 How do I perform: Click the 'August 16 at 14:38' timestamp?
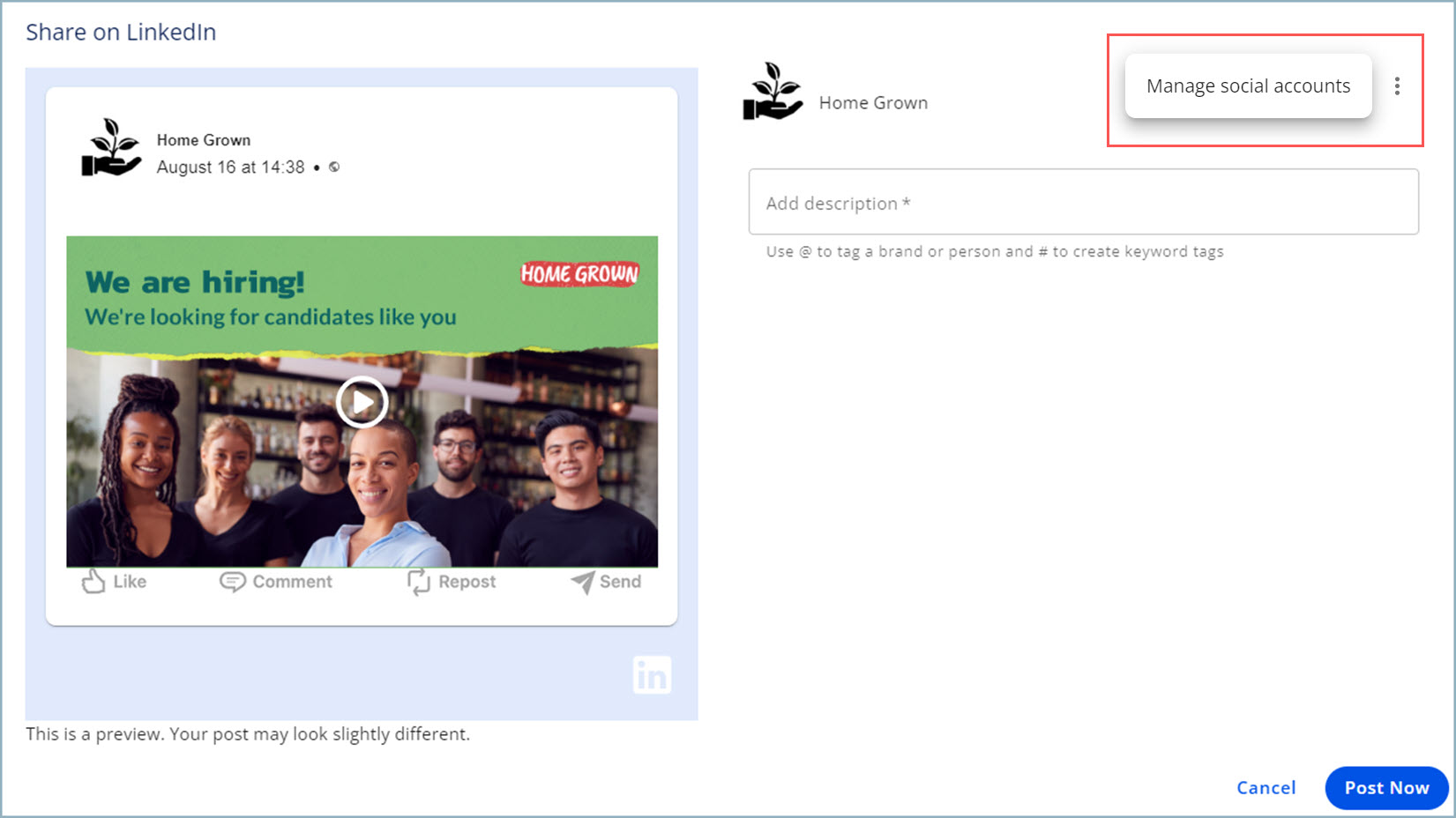point(231,167)
